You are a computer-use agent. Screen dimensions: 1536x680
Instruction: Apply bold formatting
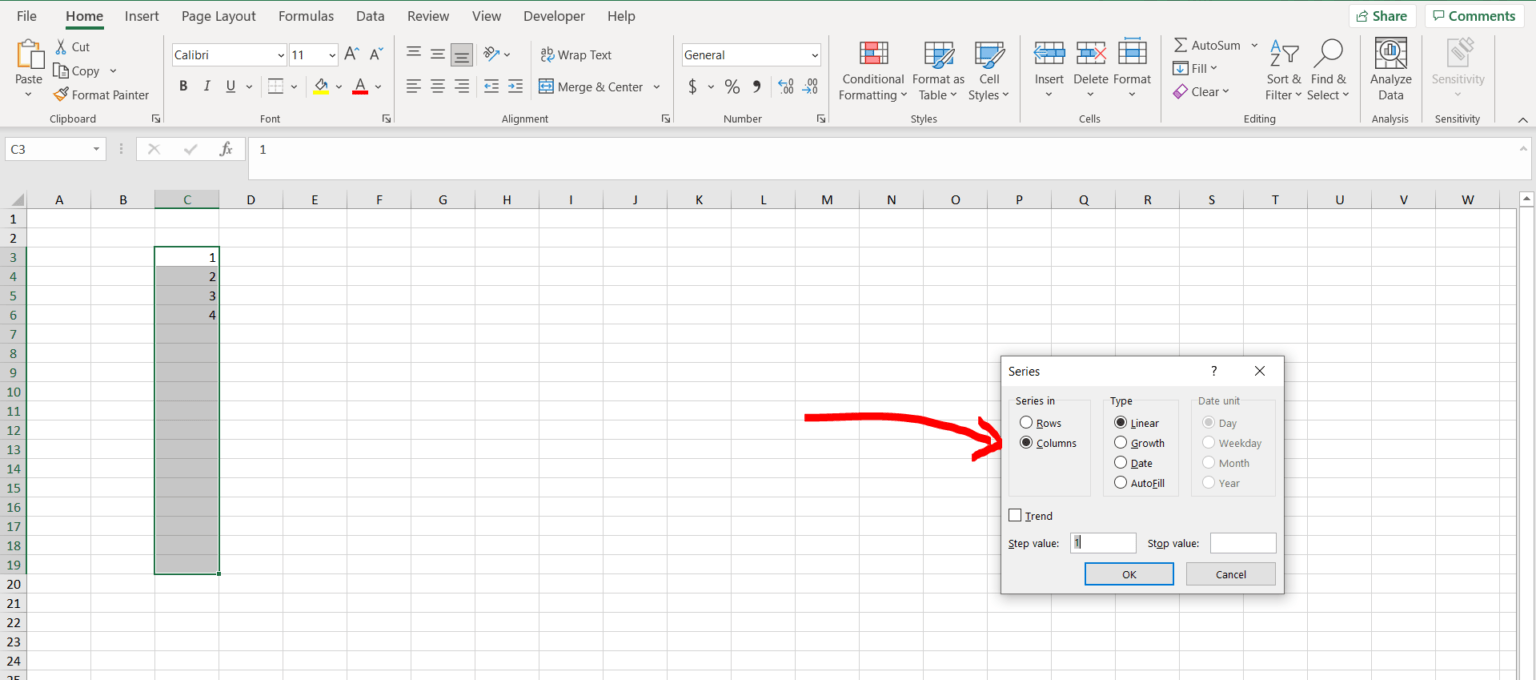183,86
